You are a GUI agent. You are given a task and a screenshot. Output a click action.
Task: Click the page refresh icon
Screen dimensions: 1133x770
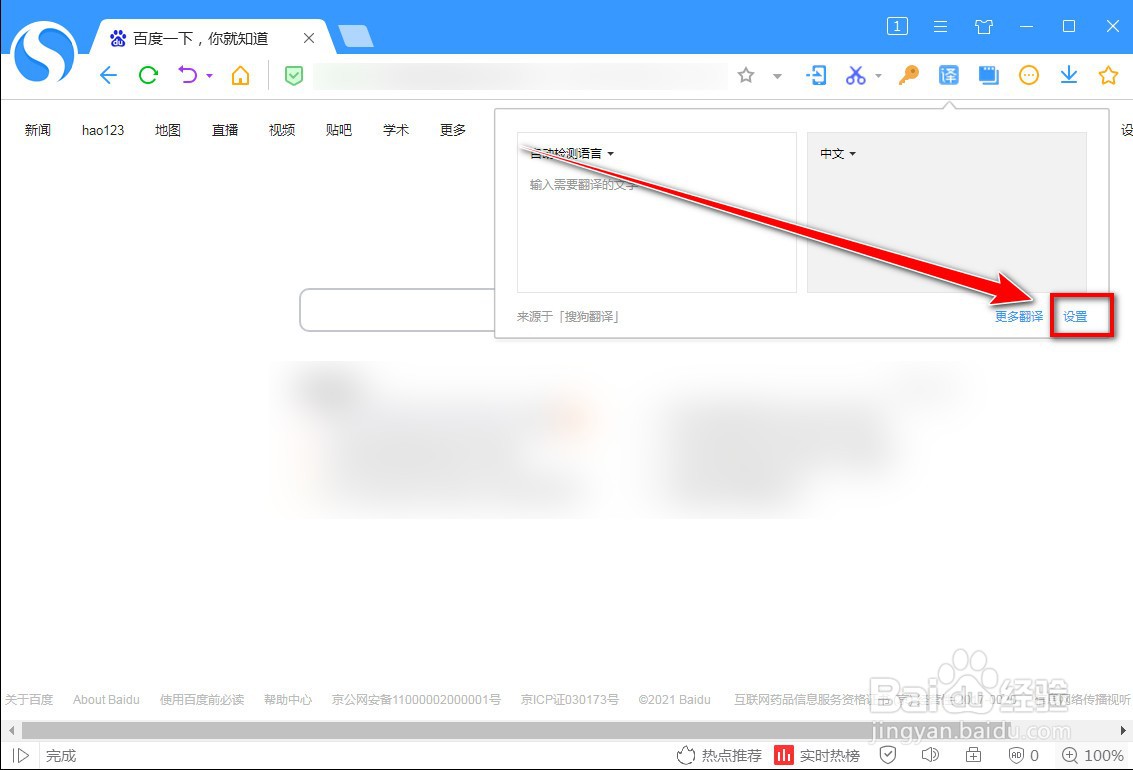coord(148,75)
